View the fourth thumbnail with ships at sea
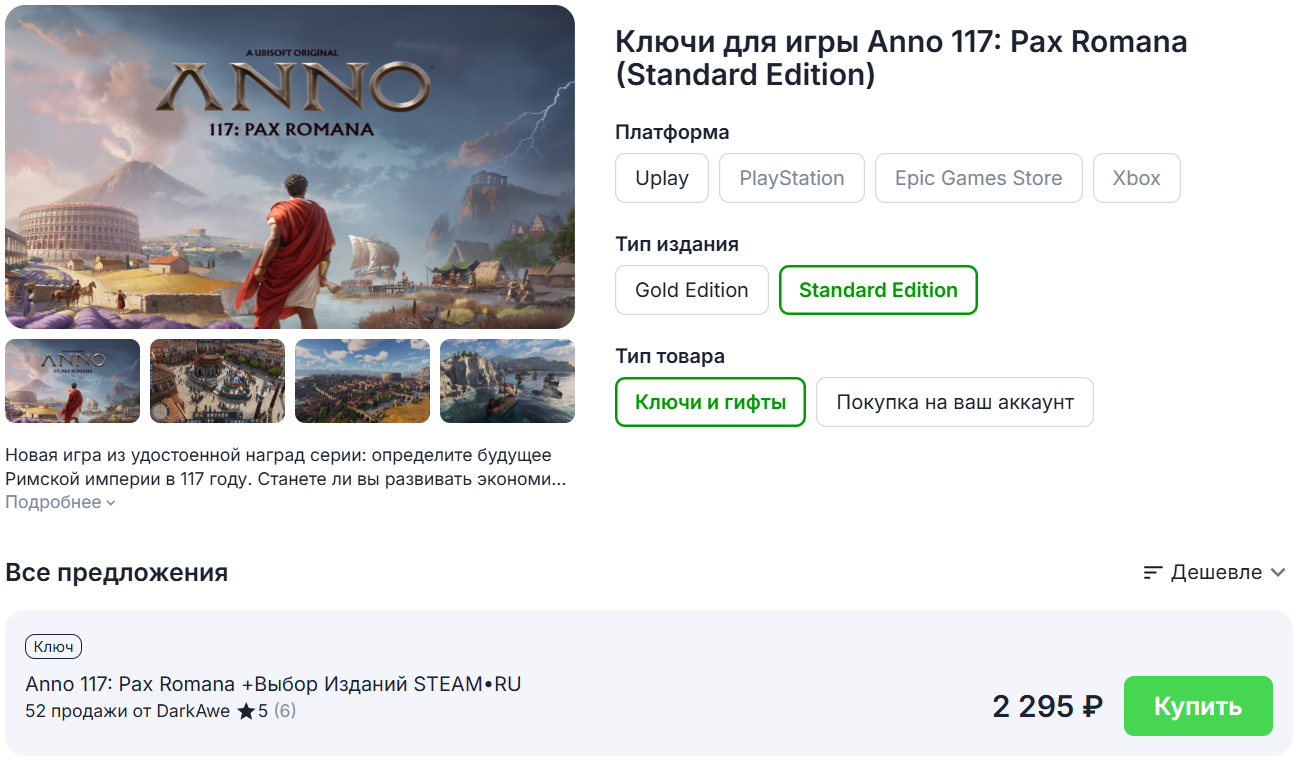This screenshot has width=1300, height=762. (x=507, y=381)
